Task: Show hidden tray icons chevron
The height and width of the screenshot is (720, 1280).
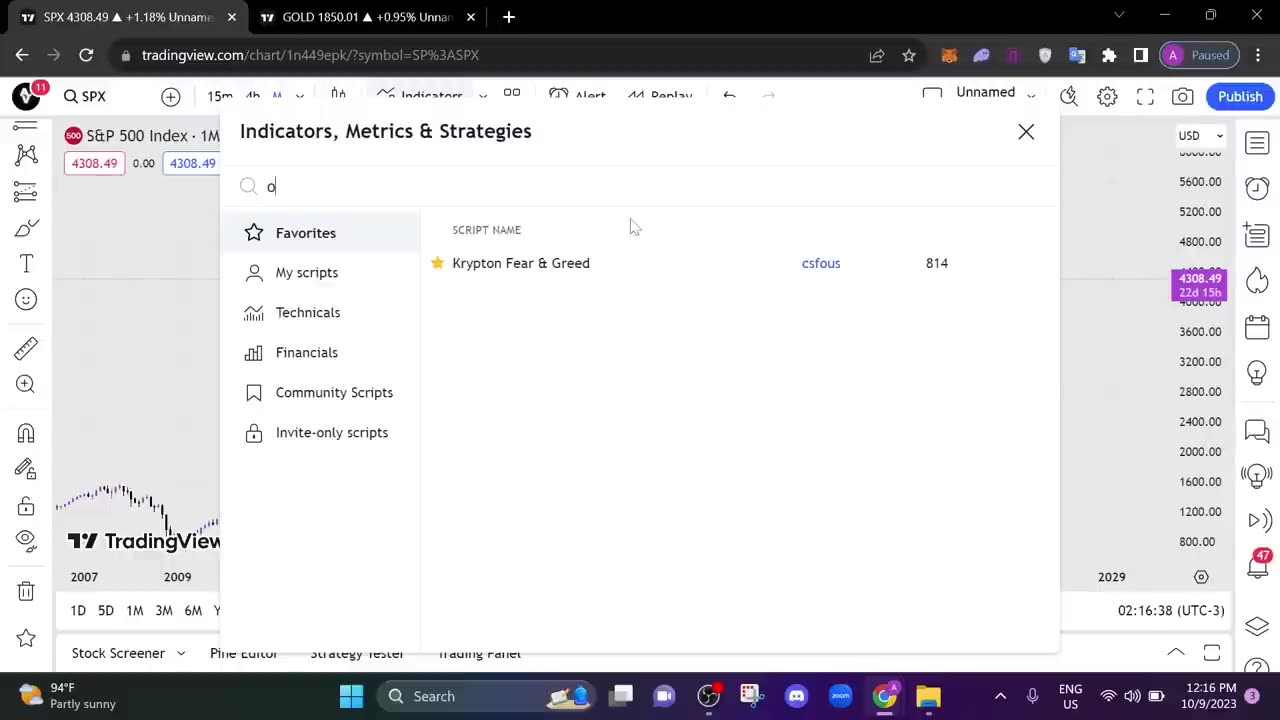Action: pyautogui.click(x=1000, y=696)
